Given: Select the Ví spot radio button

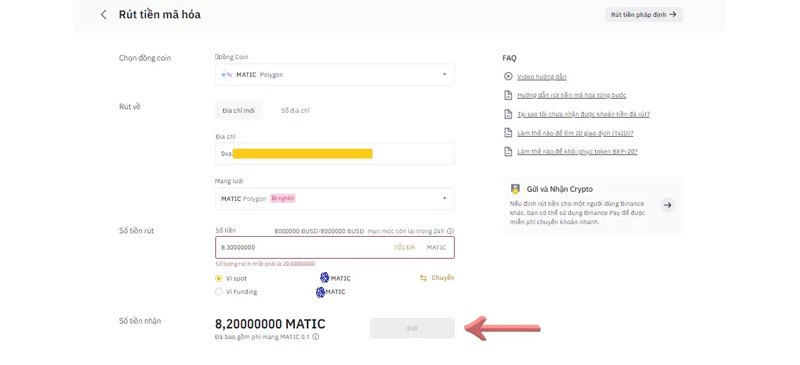Looking at the screenshot, I should (x=219, y=278).
